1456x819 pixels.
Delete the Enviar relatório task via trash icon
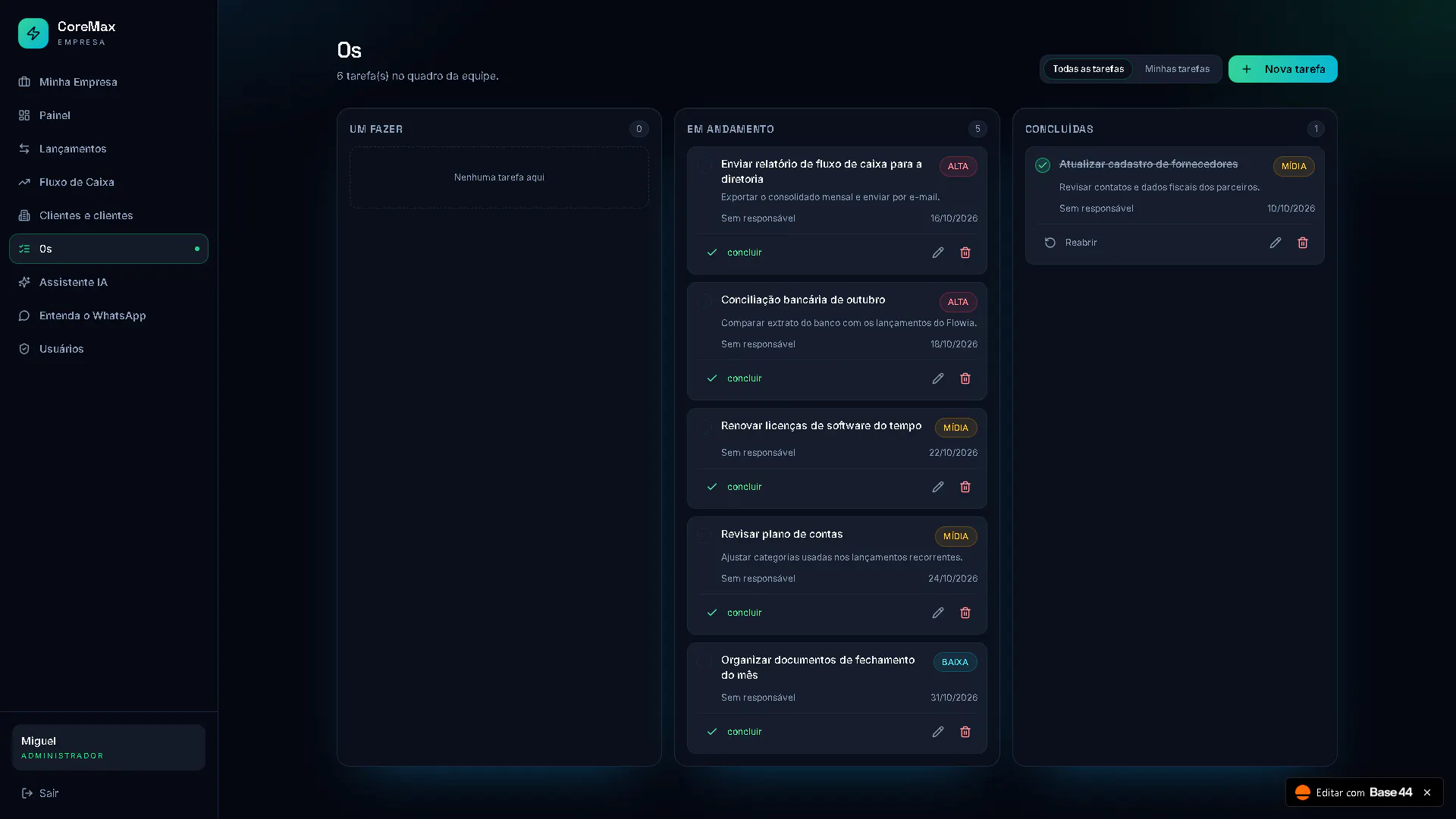pyautogui.click(x=965, y=253)
